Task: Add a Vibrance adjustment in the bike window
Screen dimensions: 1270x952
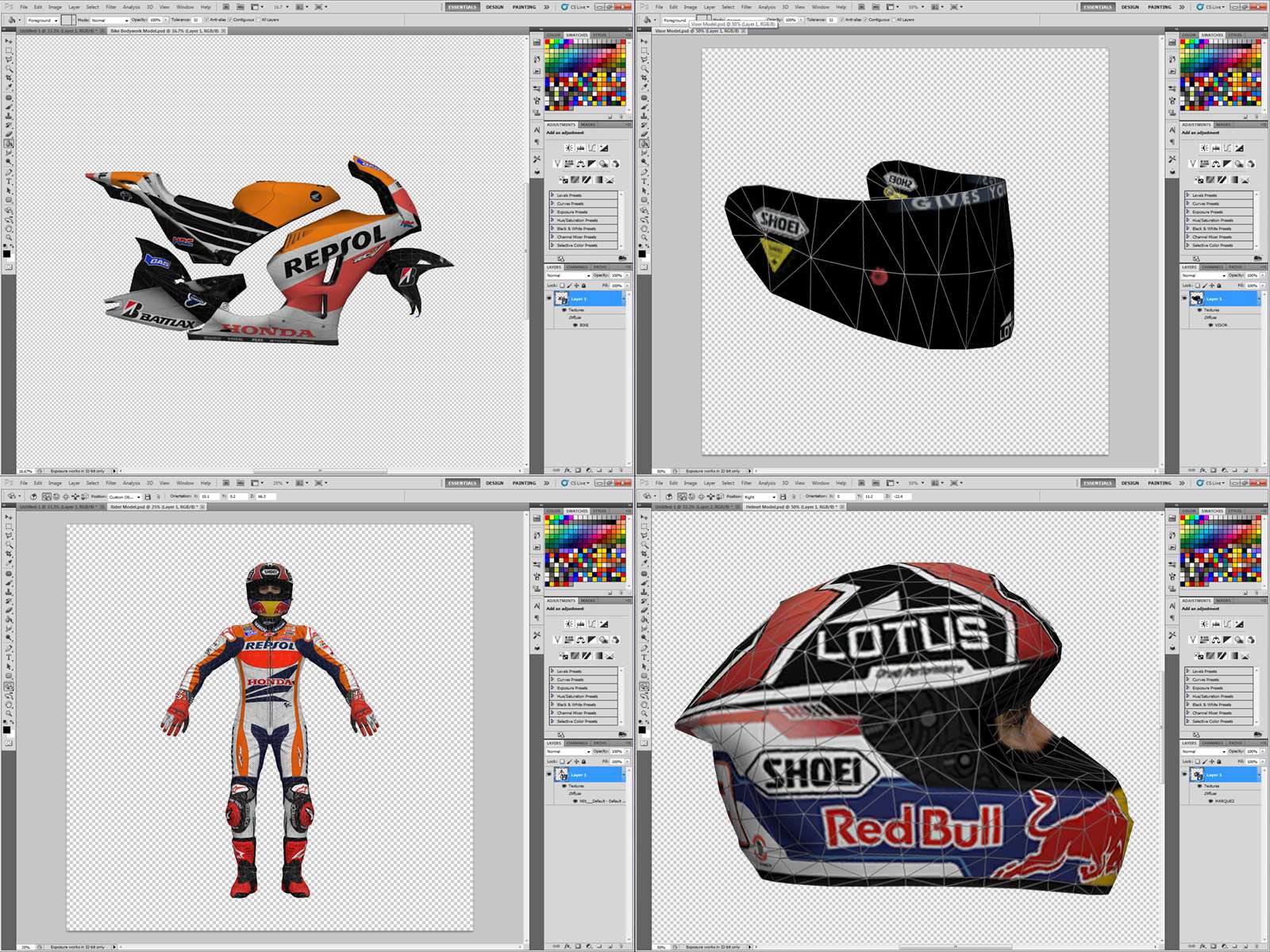Action: point(557,163)
